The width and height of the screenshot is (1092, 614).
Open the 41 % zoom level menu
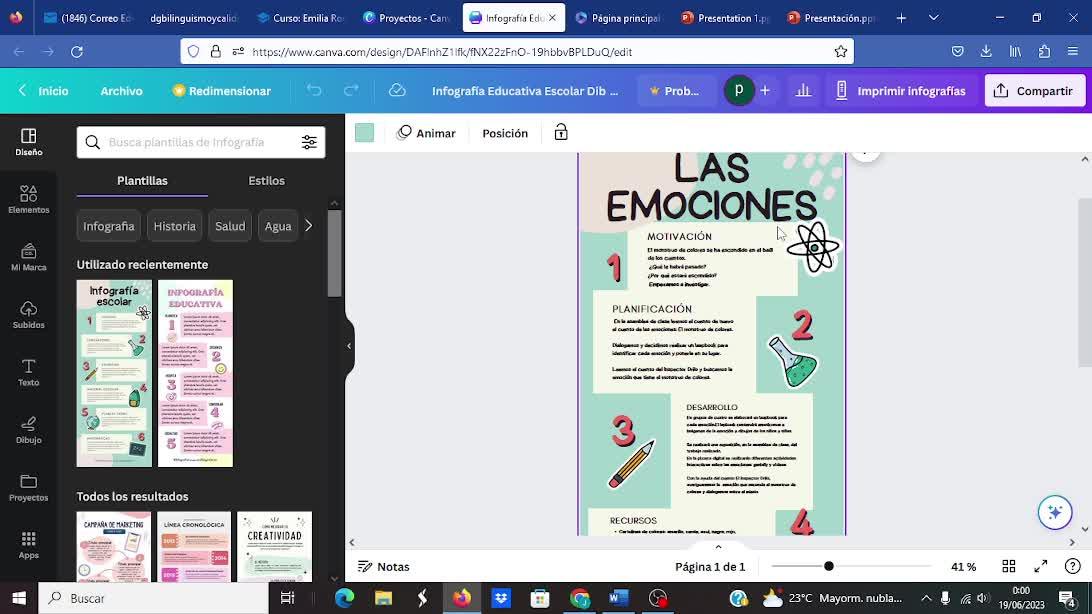pyautogui.click(x=963, y=566)
